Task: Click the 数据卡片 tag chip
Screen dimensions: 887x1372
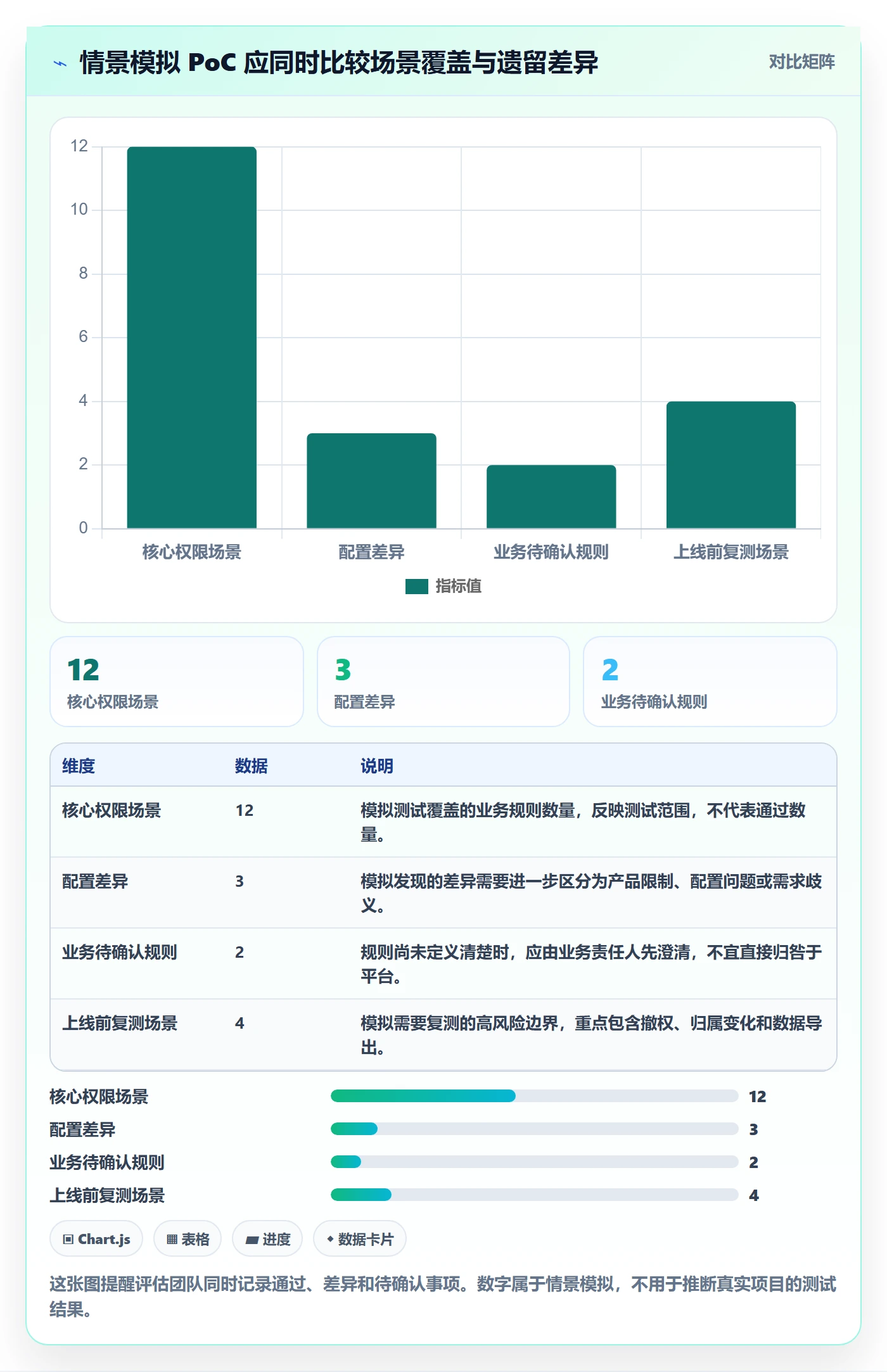Action: [360, 1238]
